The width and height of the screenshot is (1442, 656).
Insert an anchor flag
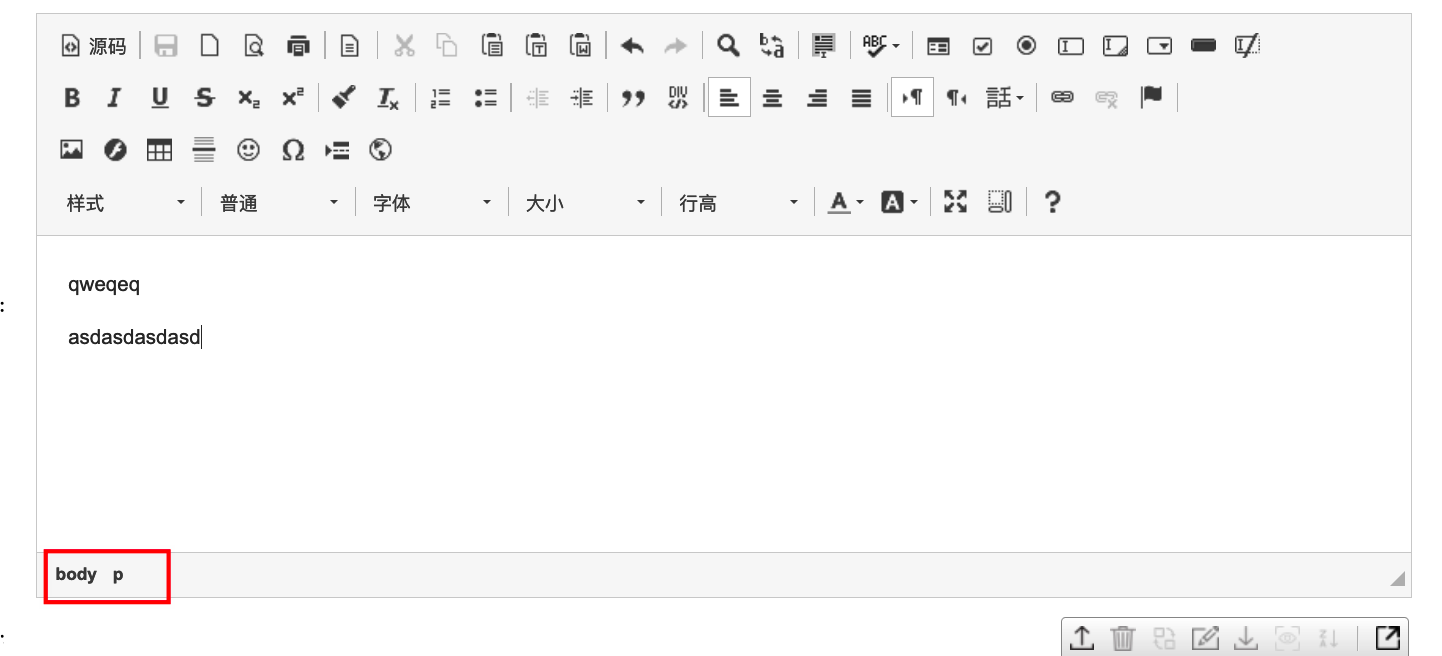1151,97
